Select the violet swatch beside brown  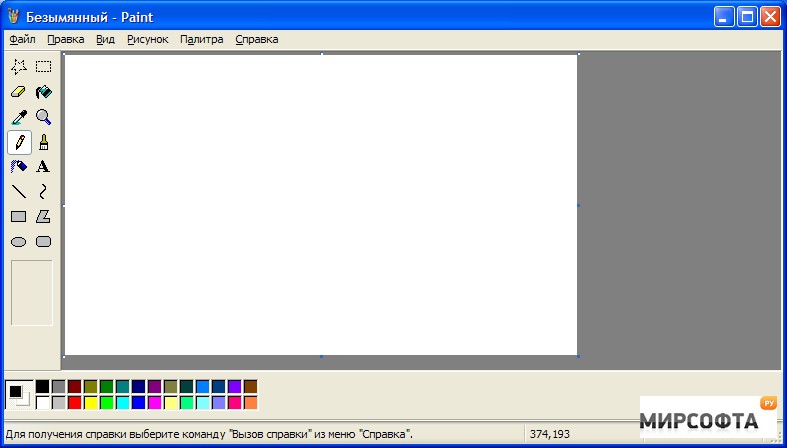click(234, 387)
